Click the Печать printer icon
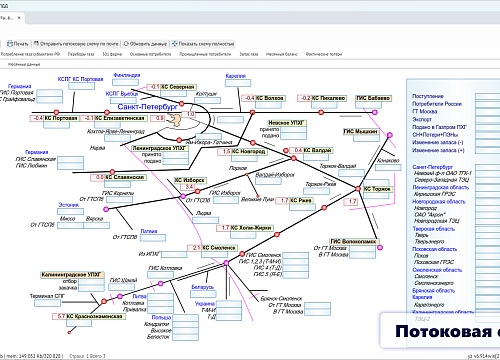Image resolution: width=500 pixels, height=360 pixels. tap(10, 44)
